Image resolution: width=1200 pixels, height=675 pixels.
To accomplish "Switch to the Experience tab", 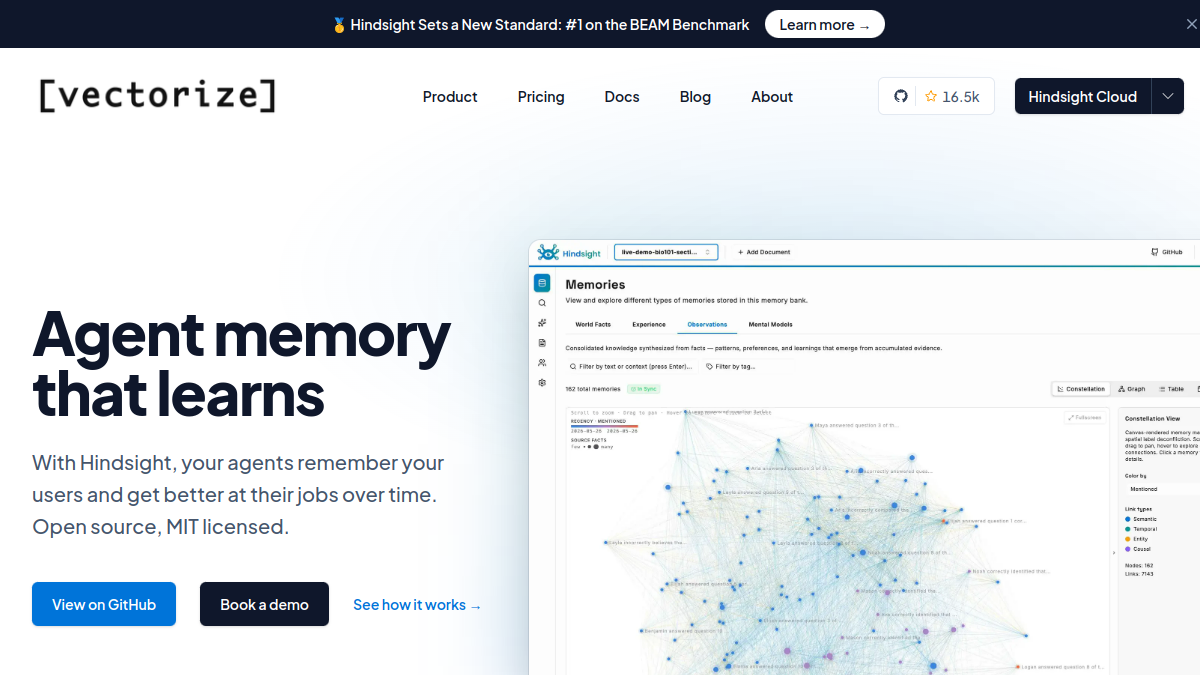I will (x=649, y=325).
